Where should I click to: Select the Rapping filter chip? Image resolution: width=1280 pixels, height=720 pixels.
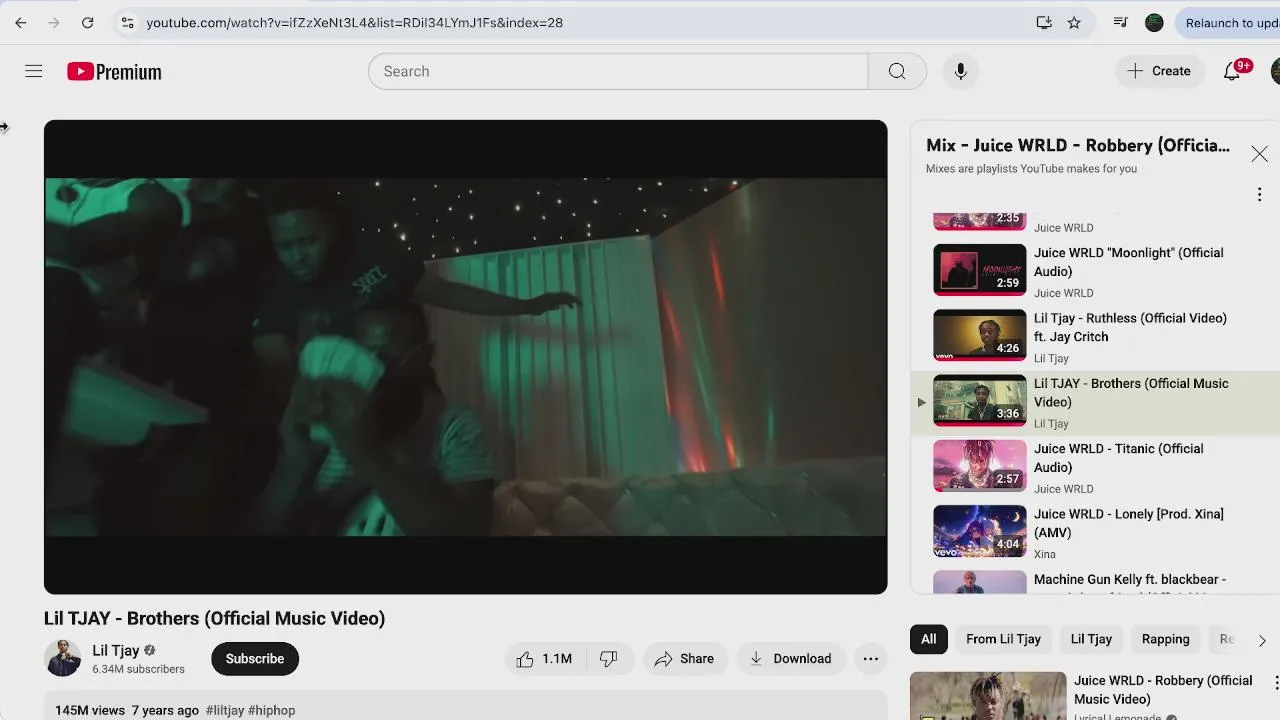[x=1165, y=639]
